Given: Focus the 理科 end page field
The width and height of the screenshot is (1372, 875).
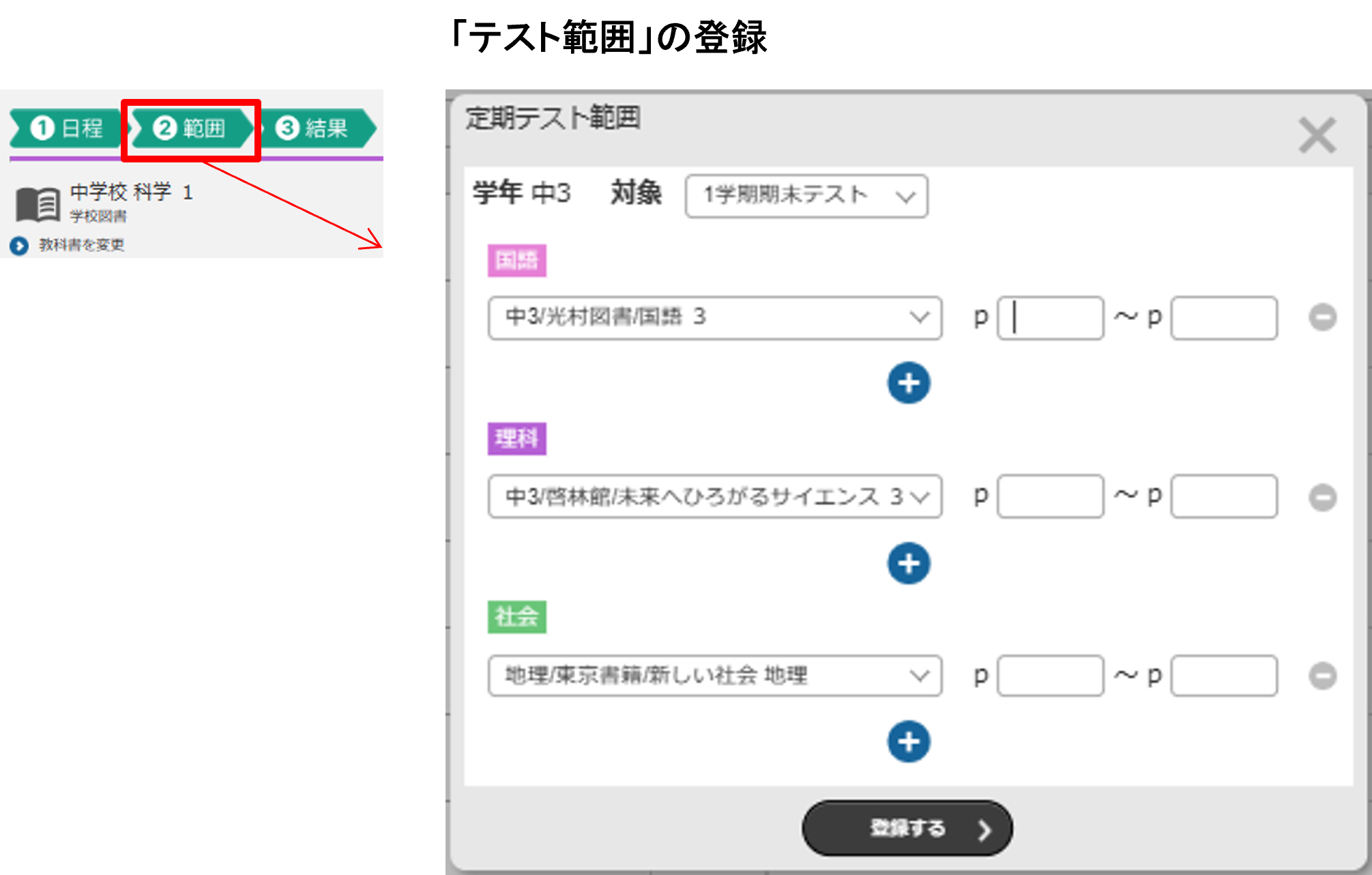Looking at the screenshot, I should tap(1224, 496).
